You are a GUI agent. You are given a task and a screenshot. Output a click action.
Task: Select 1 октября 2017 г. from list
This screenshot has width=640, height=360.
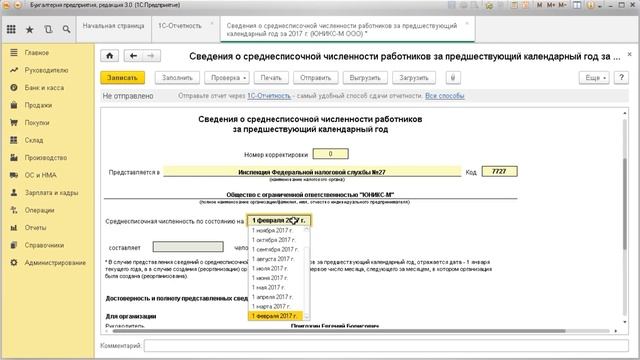[276, 240]
